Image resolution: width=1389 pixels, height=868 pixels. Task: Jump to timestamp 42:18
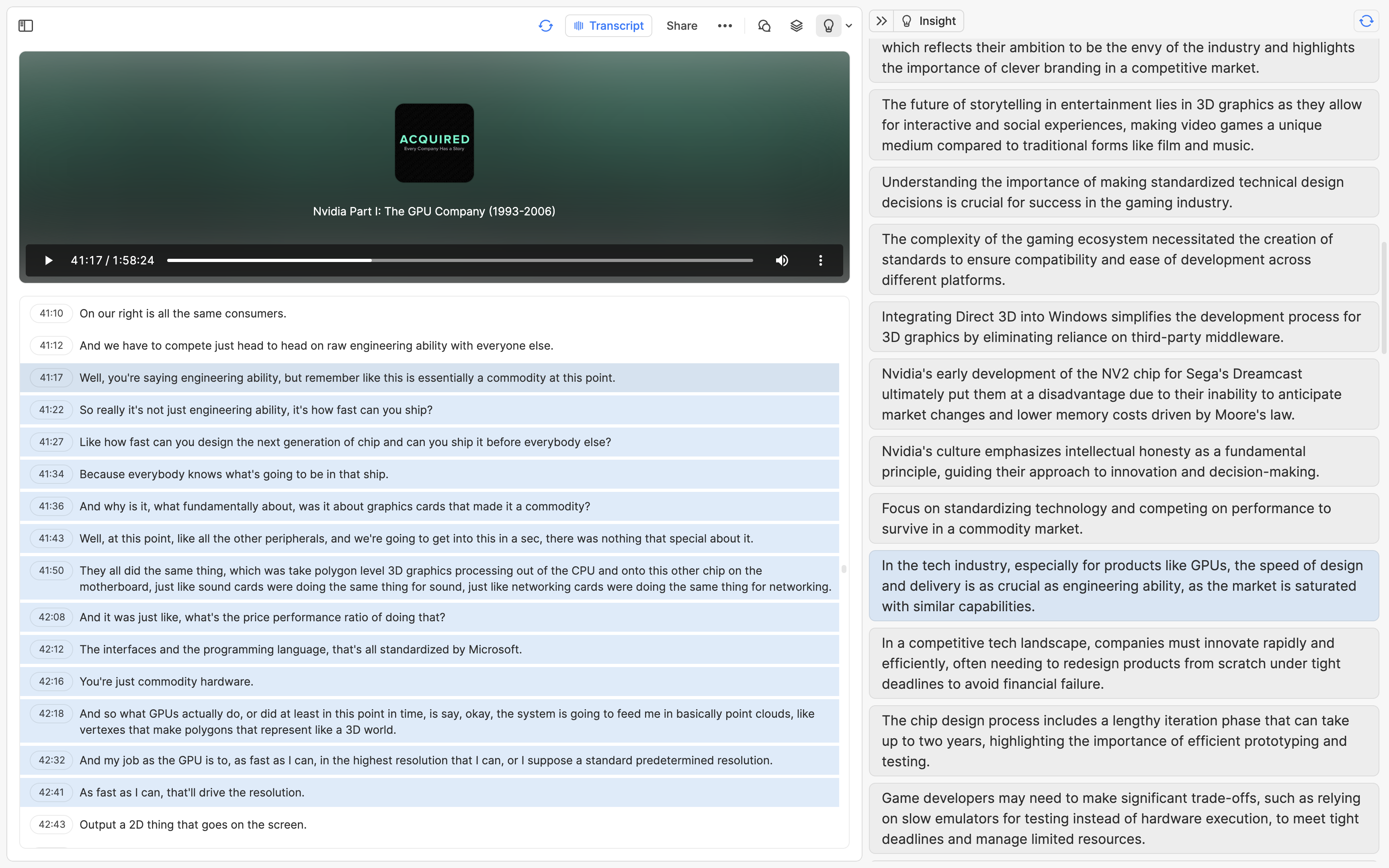click(x=51, y=714)
